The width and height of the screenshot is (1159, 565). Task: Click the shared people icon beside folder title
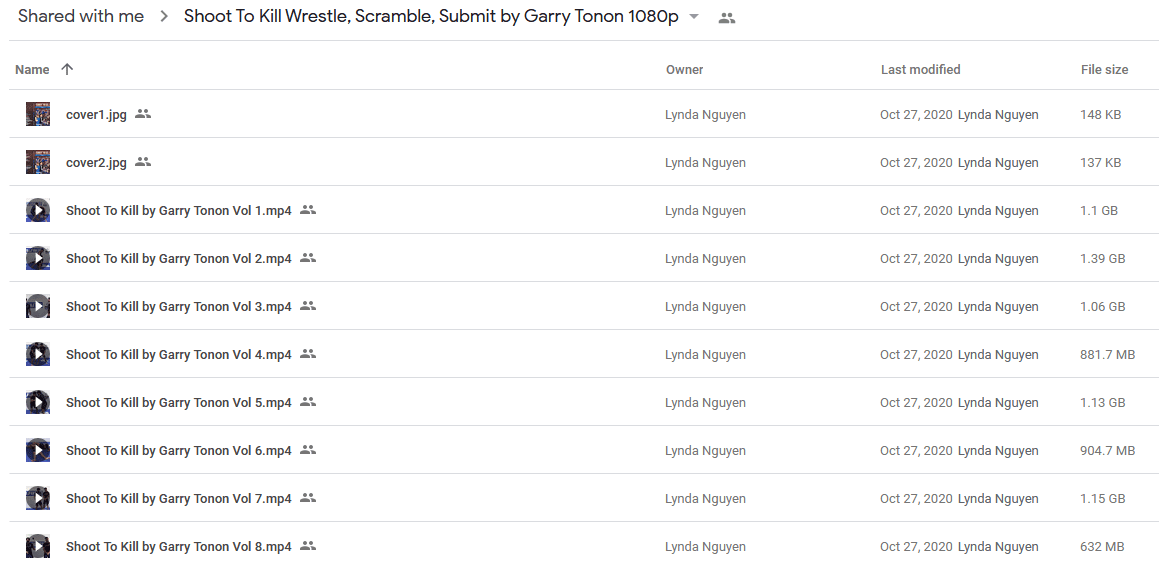727,18
